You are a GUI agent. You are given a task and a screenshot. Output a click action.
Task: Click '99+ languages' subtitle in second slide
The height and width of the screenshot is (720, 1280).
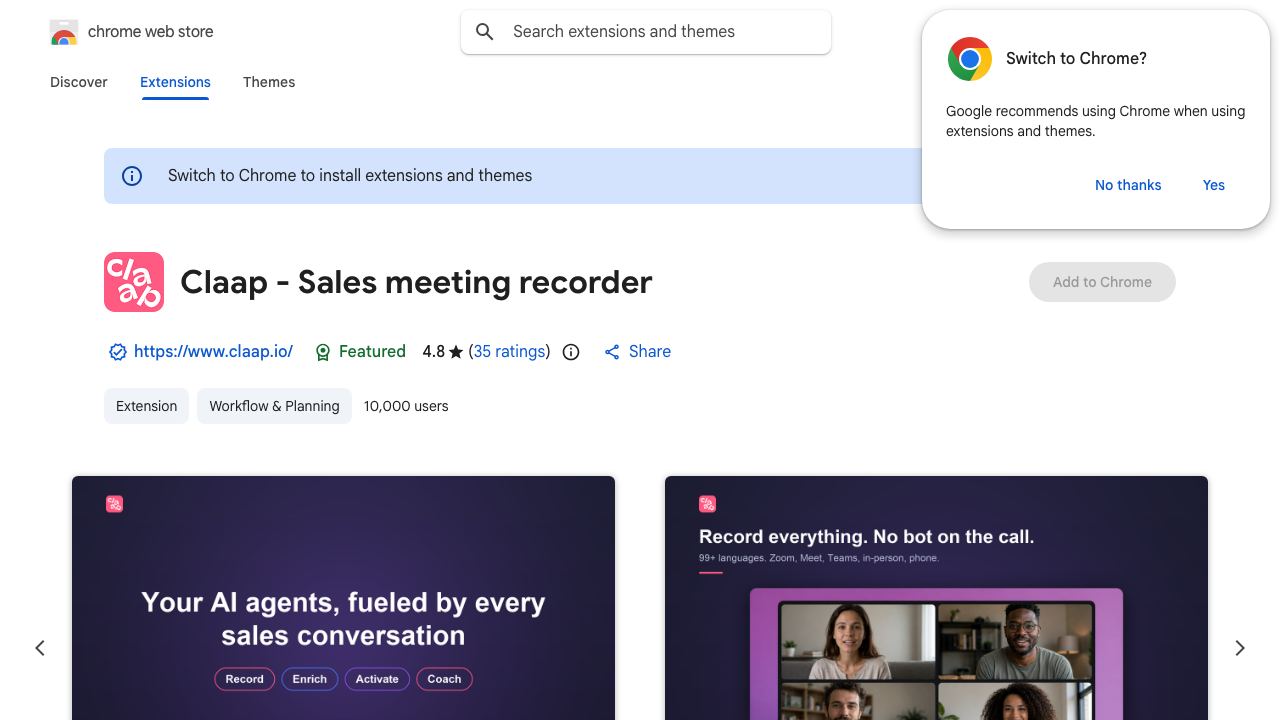pyautogui.click(x=819, y=558)
